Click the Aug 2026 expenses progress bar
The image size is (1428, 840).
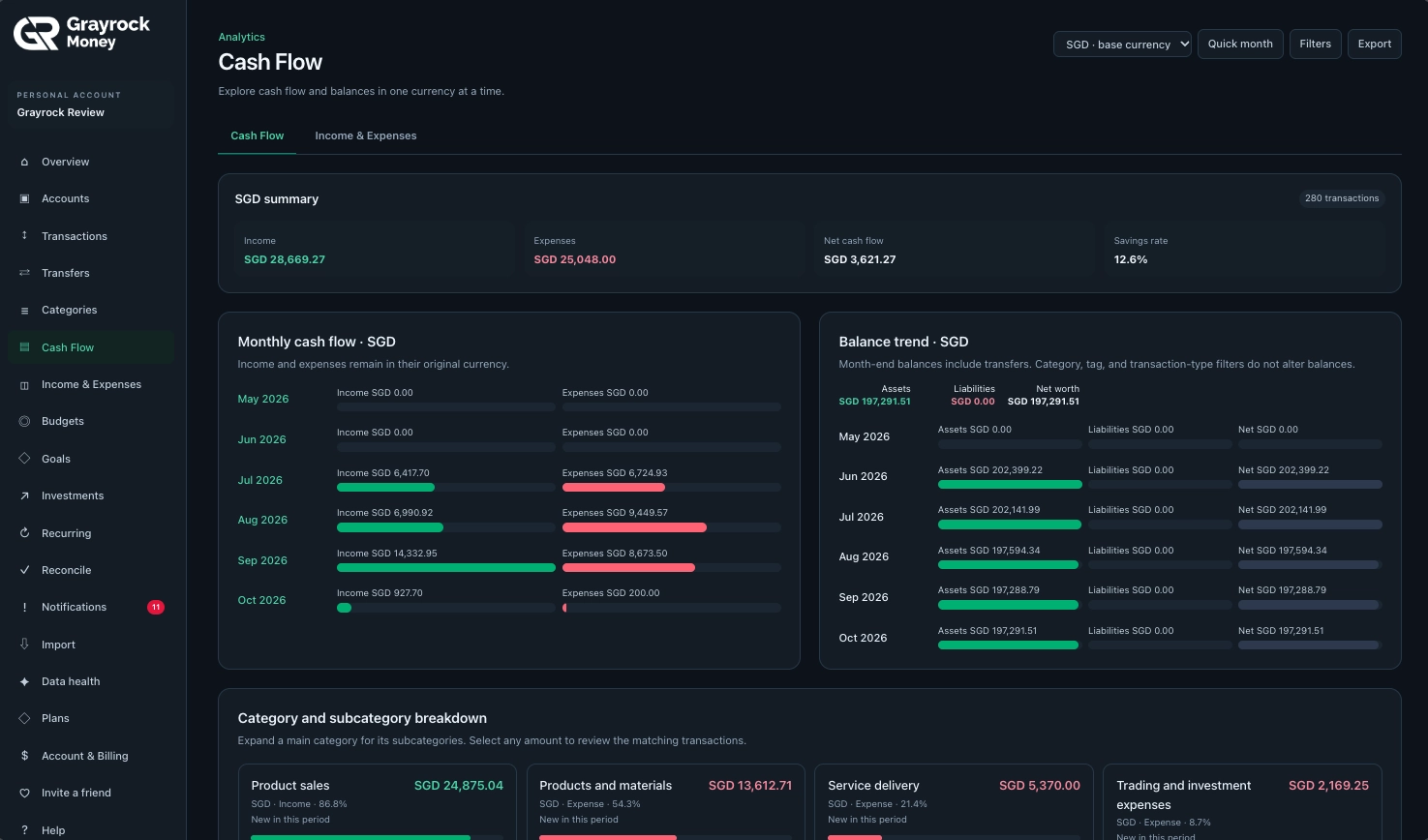[672, 527]
